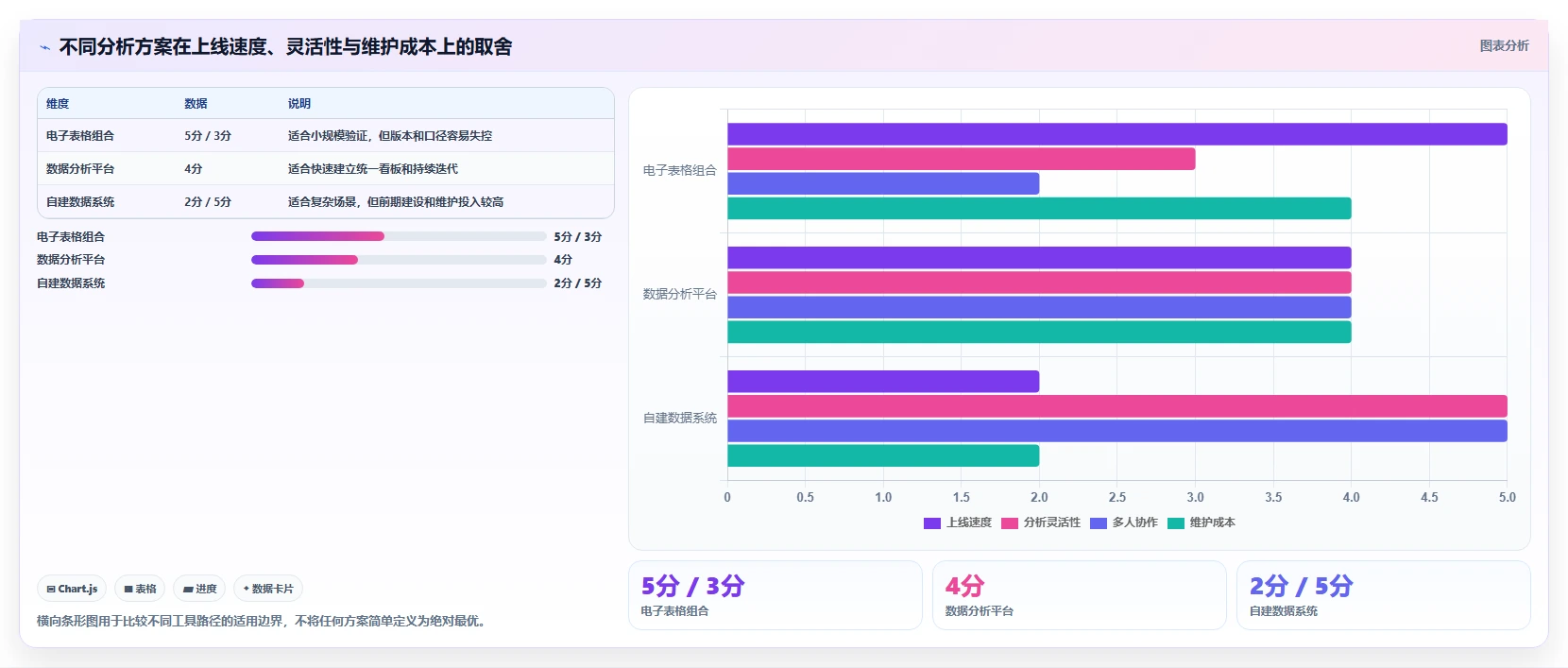
Task: Click the pink 分析灵活性 bar for 自建数据系统
Action: [1117, 406]
